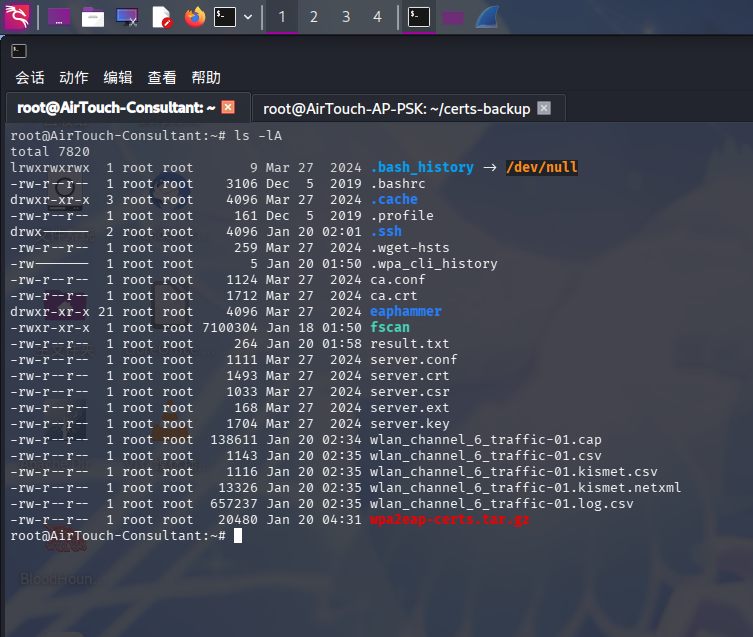Screen dimensions: 753x637
Task: Click wlan_channel_6_traffic-01.kismet.csv file name
Action: 513,471
